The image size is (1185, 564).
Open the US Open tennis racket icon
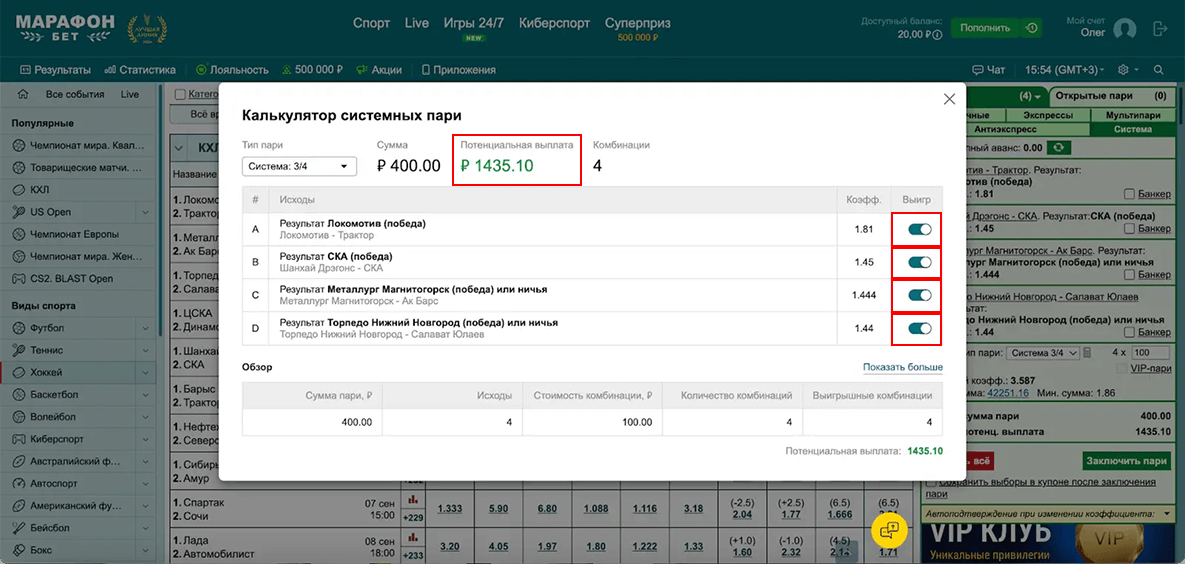[x=19, y=212]
